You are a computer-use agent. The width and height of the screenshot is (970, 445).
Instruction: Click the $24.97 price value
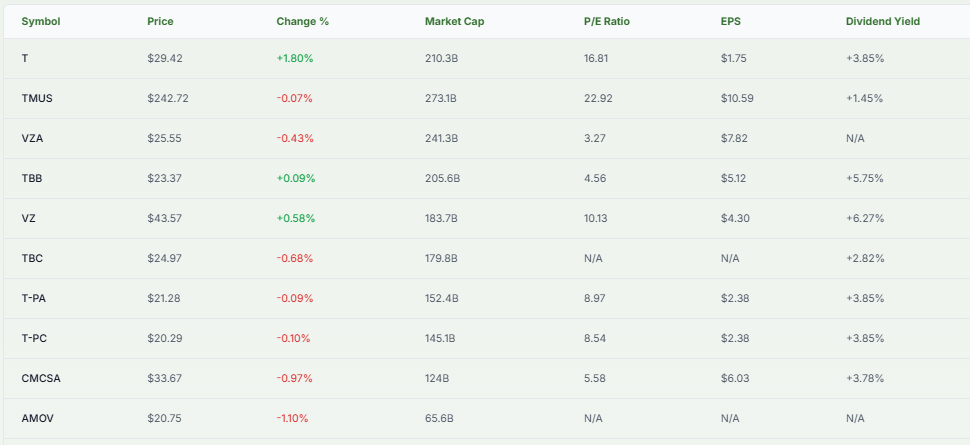(165, 258)
